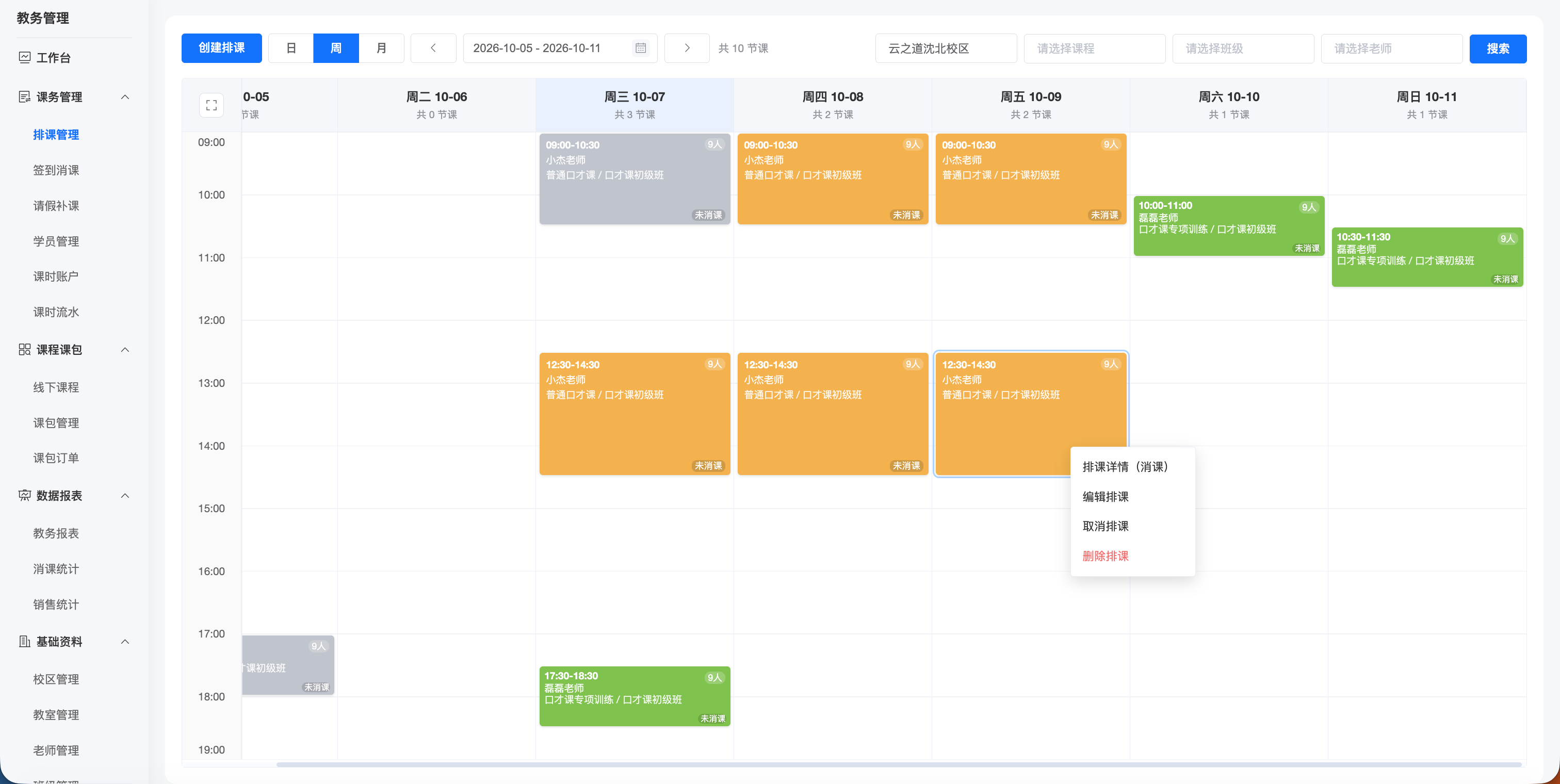
Task: Collapse the 数据报表 menu chevron
Action: [x=125, y=495]
